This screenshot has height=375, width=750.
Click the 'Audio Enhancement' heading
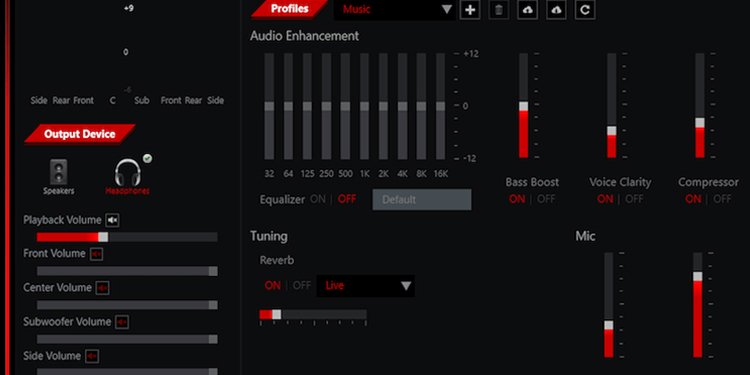304,36
